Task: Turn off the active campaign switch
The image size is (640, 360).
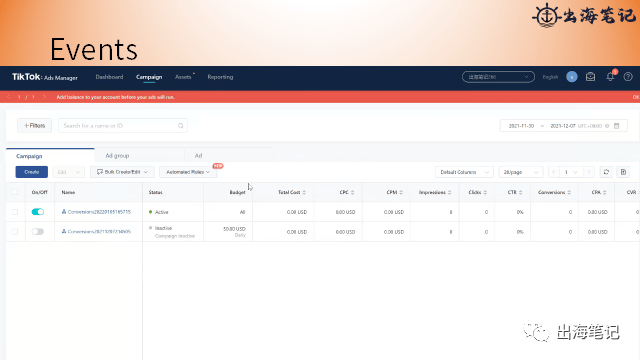Action: pos(38,212)
